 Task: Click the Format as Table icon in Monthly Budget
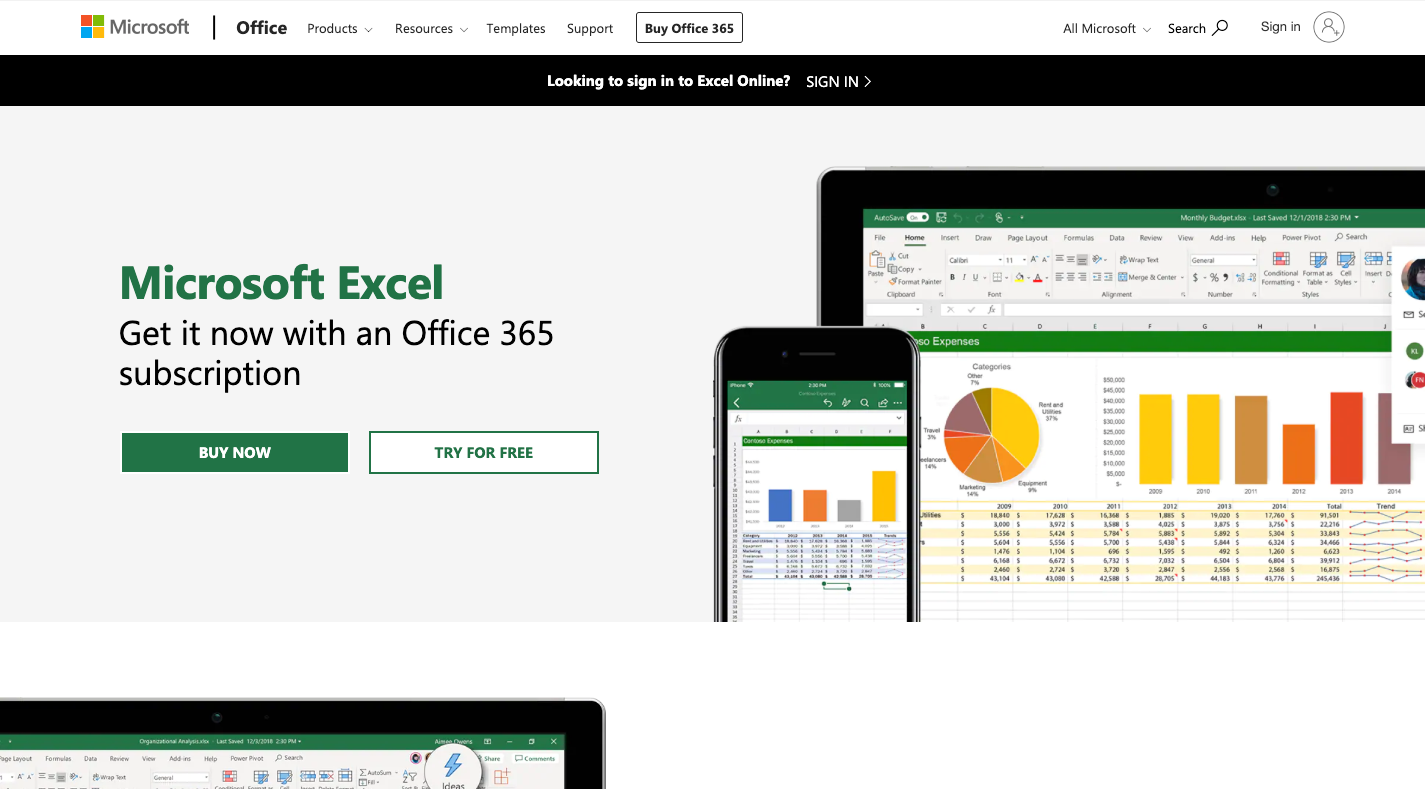[1318, 261]
